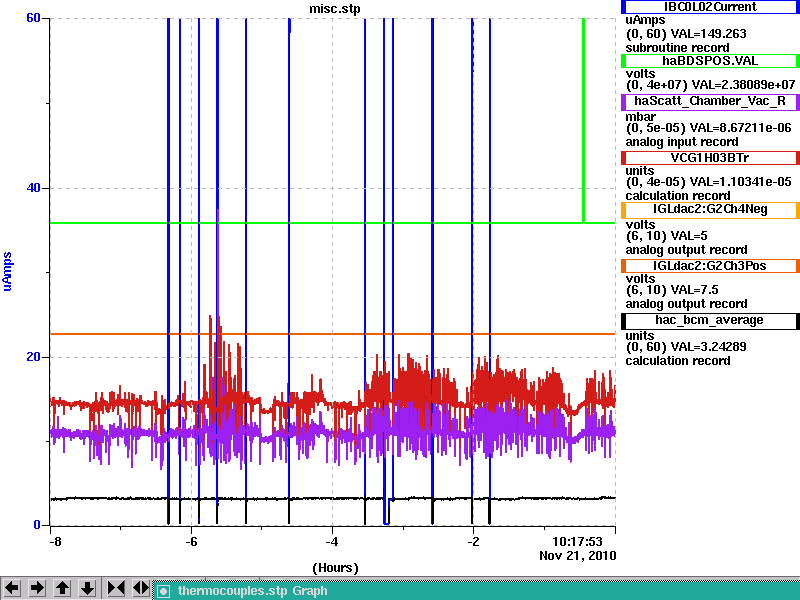The image size is (800, 600).
Task: Click the right arrow pan button
Action: [x=37, y=588]
